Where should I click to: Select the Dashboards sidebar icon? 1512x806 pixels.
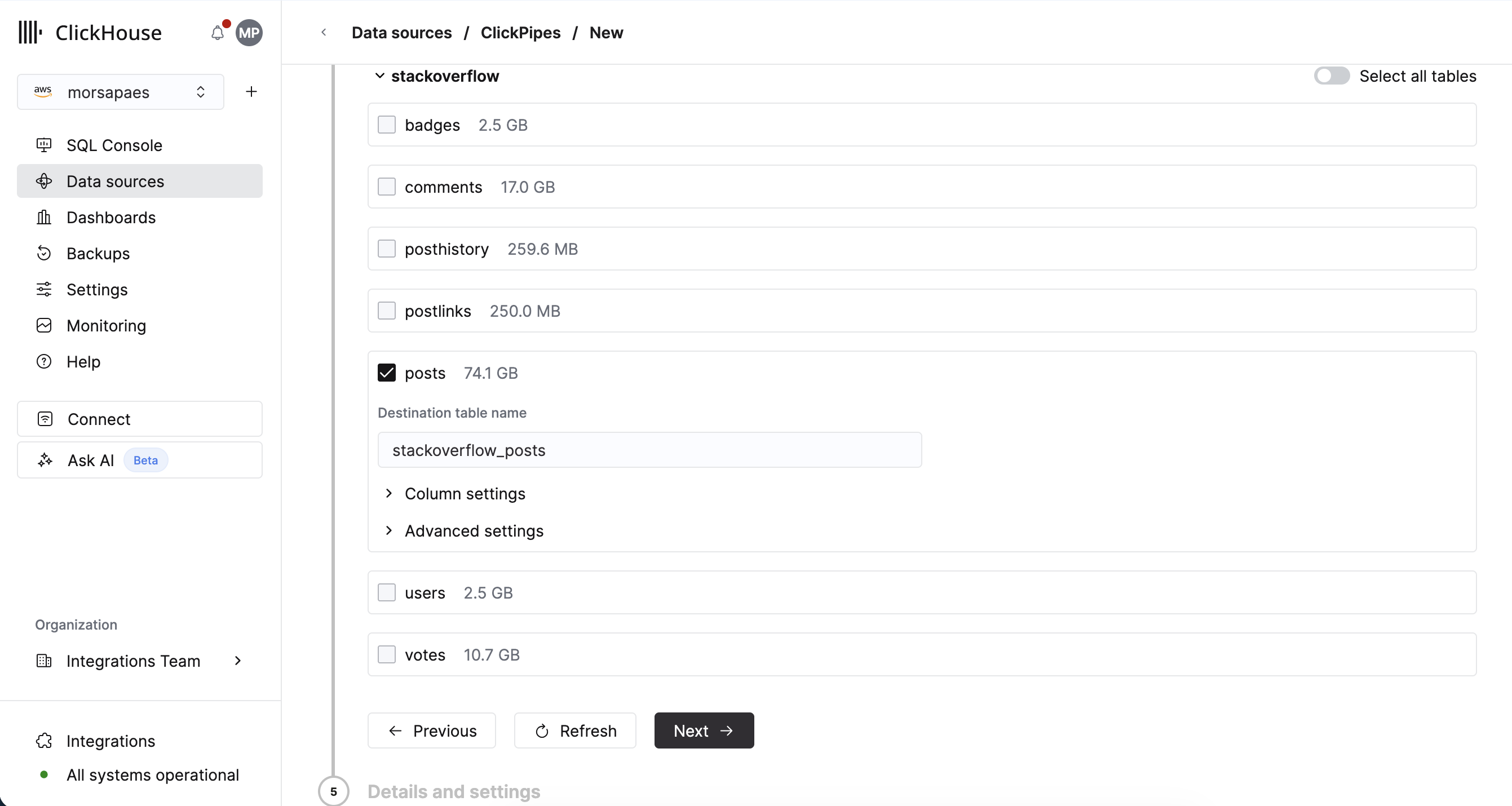(x=44, y=217)
